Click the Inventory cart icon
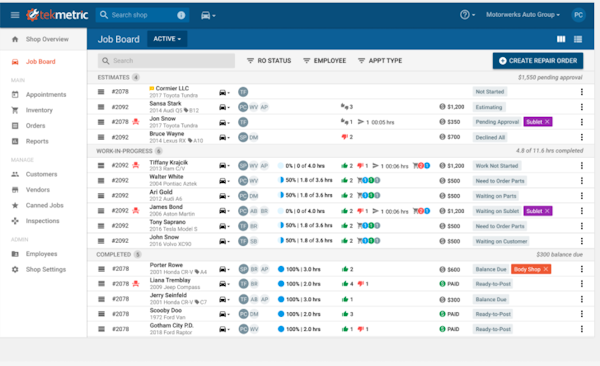This screenshot has width=600, height=366. 15,110
